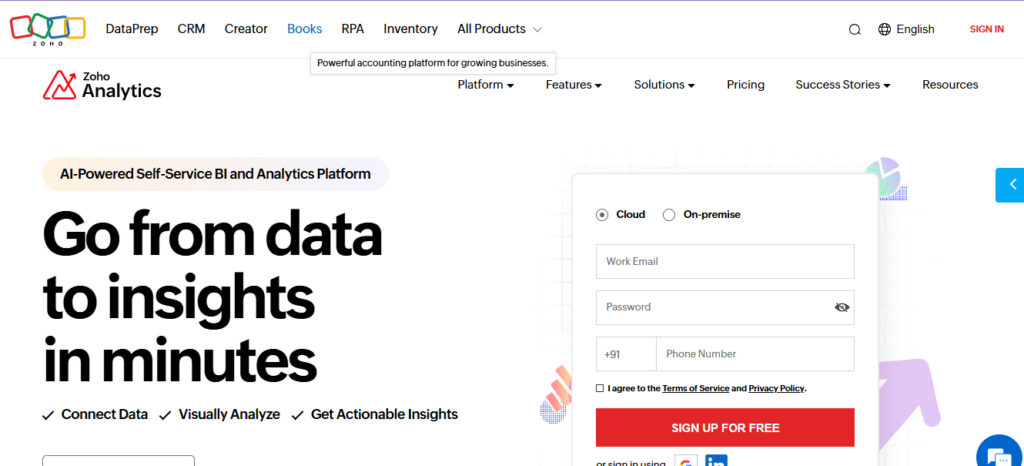Open the Pricing menu item

click(745, 85)
